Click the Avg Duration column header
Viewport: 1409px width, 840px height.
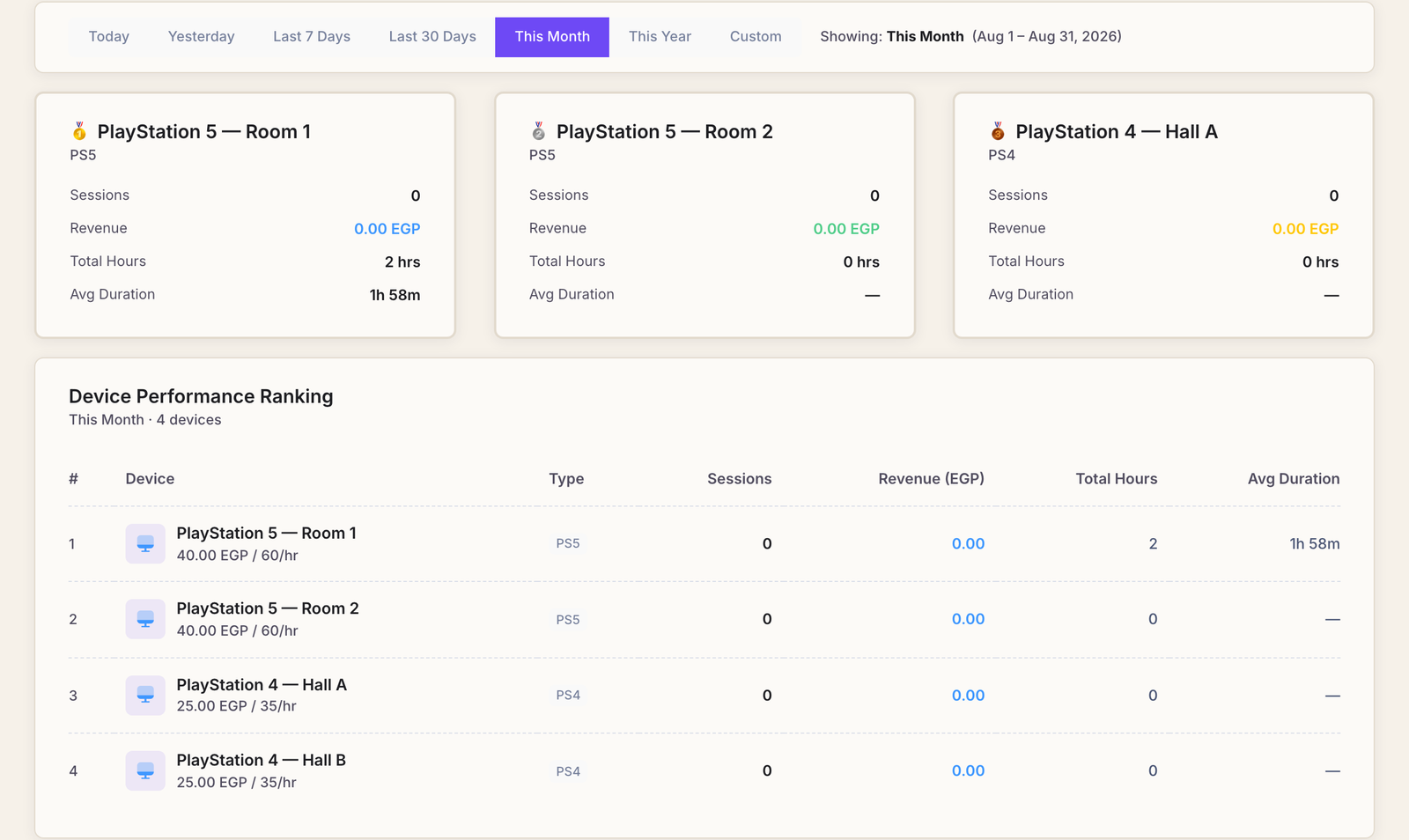(1294, 479)
